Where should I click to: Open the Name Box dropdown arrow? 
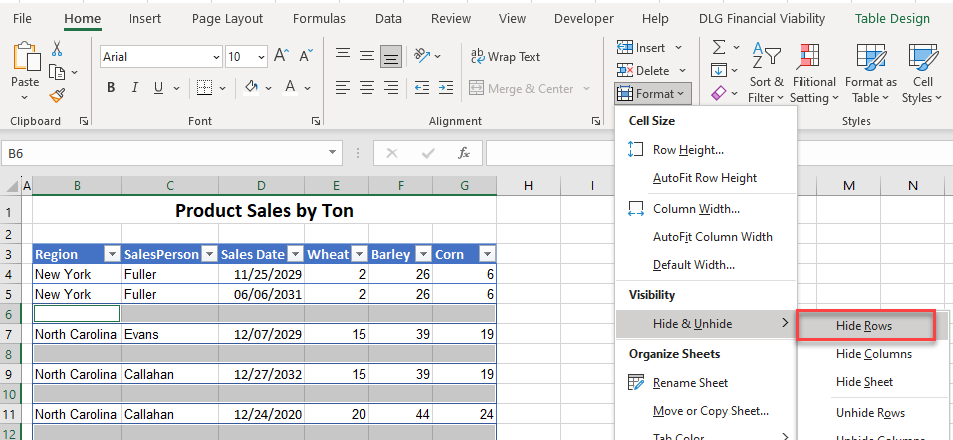(333, 153)
